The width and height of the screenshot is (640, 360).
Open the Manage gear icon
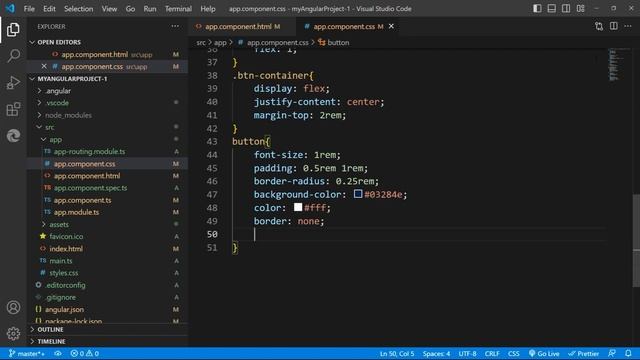click(13, 333)
